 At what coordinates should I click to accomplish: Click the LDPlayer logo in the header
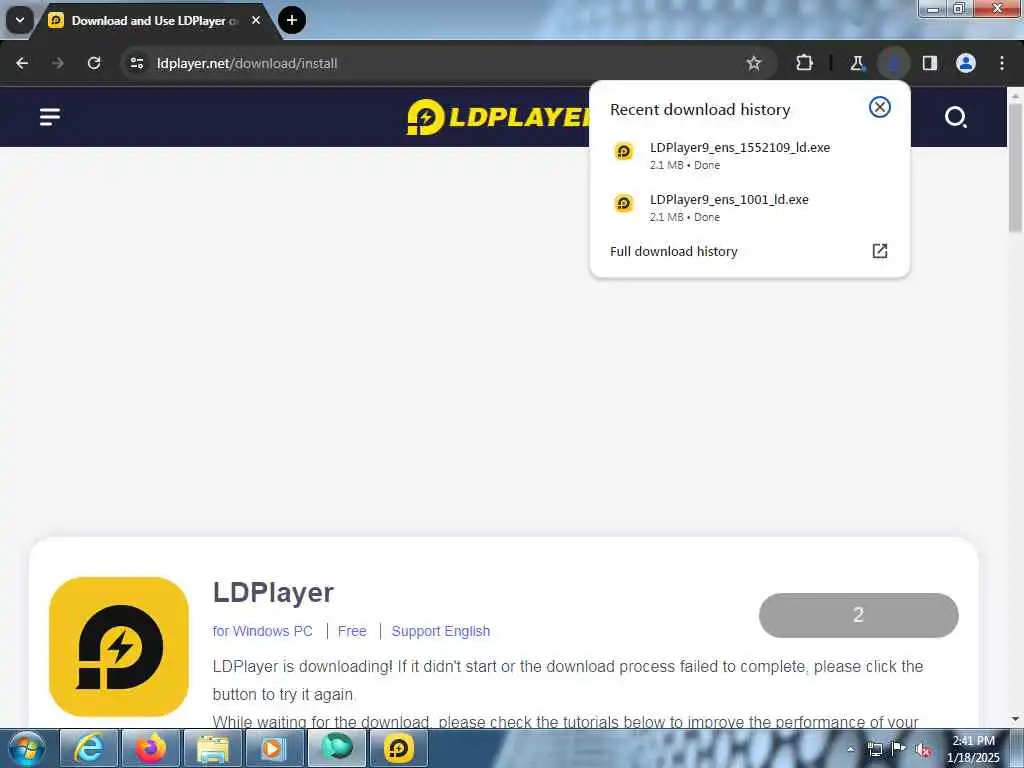(x=498, y=117)
